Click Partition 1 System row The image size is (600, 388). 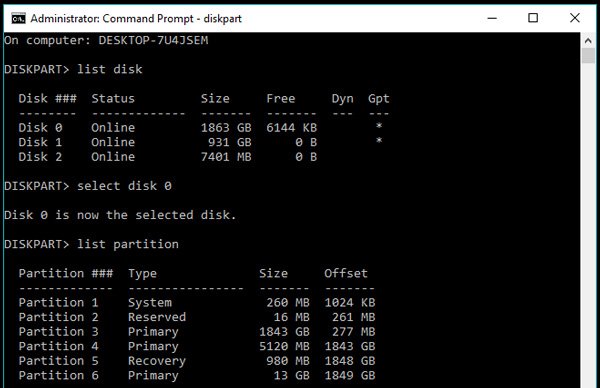click(x=197, y=302)
